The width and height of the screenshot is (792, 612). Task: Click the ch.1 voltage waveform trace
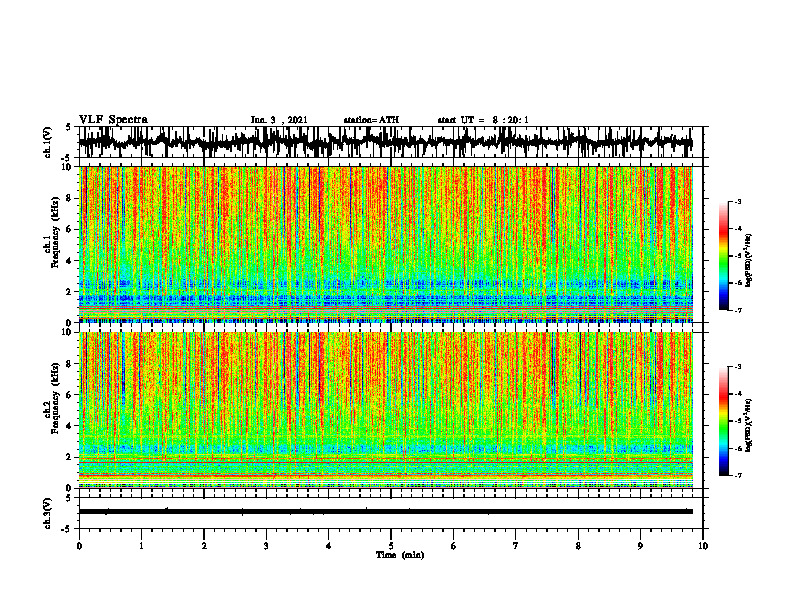tap(385, 141)
